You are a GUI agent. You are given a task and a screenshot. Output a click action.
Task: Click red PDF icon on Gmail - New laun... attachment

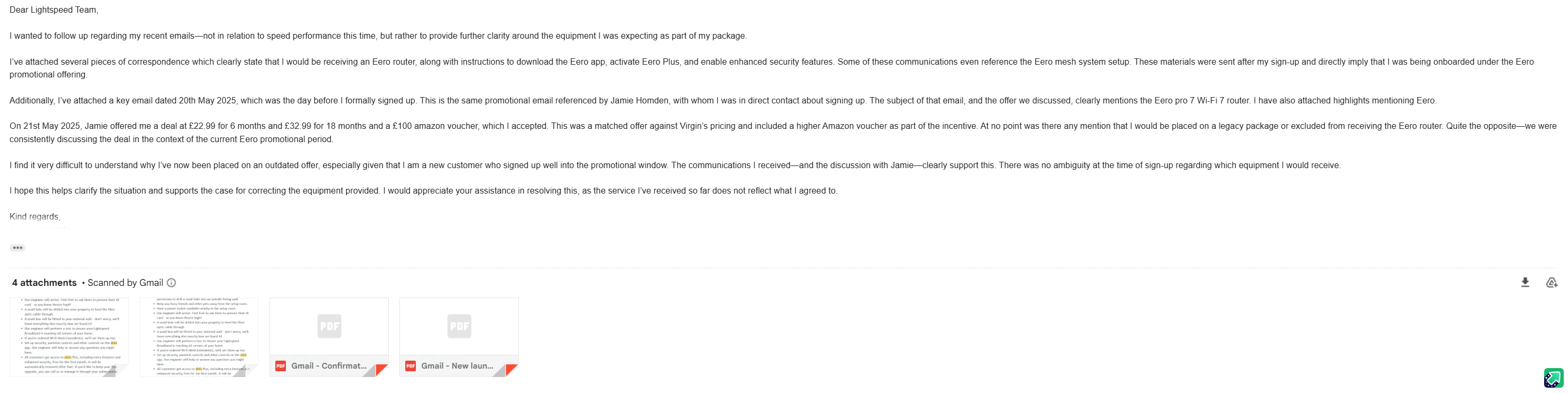410,365
